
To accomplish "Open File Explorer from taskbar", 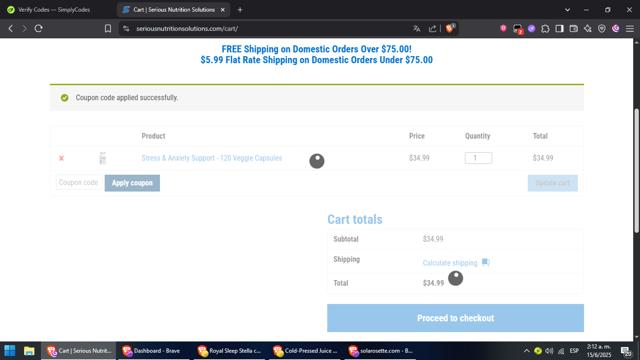I will pyautogui.click(x=29, y=351).
